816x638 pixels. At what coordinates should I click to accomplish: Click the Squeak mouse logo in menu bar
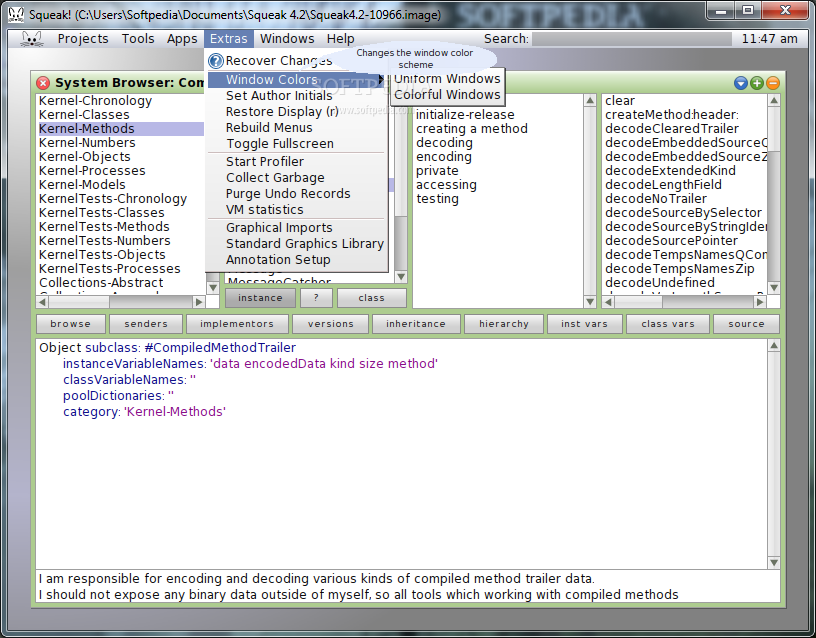31,39
